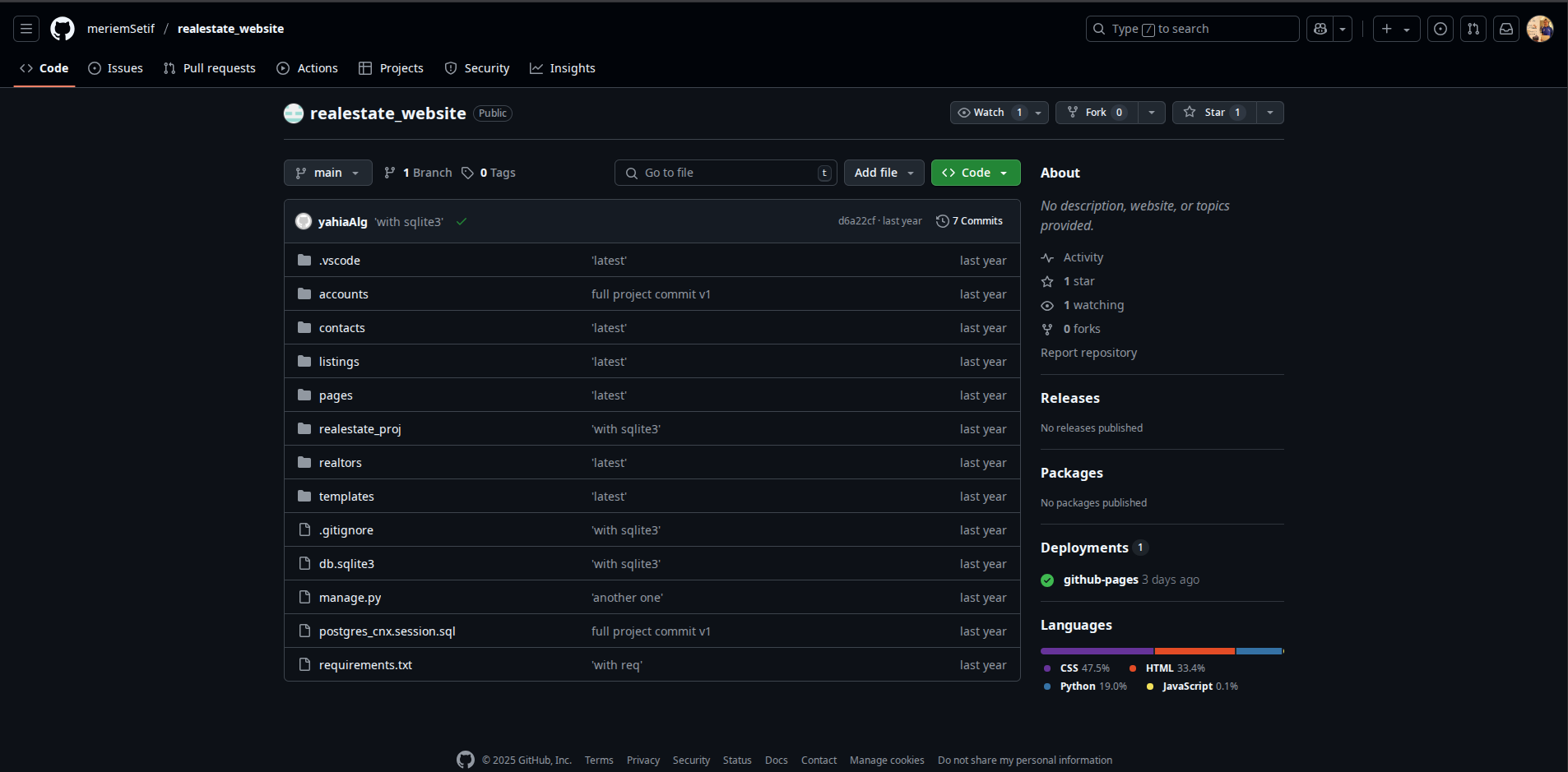Open the pull requests icon in the header
Image resolution: width=1568 pixels, height=772 pixels.
pos(1473,29)
